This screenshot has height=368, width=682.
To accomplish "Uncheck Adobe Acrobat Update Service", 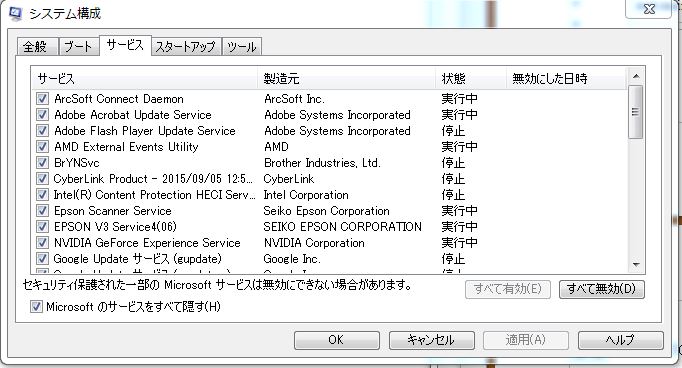I will pyautogui.click(x=42, y=115).
